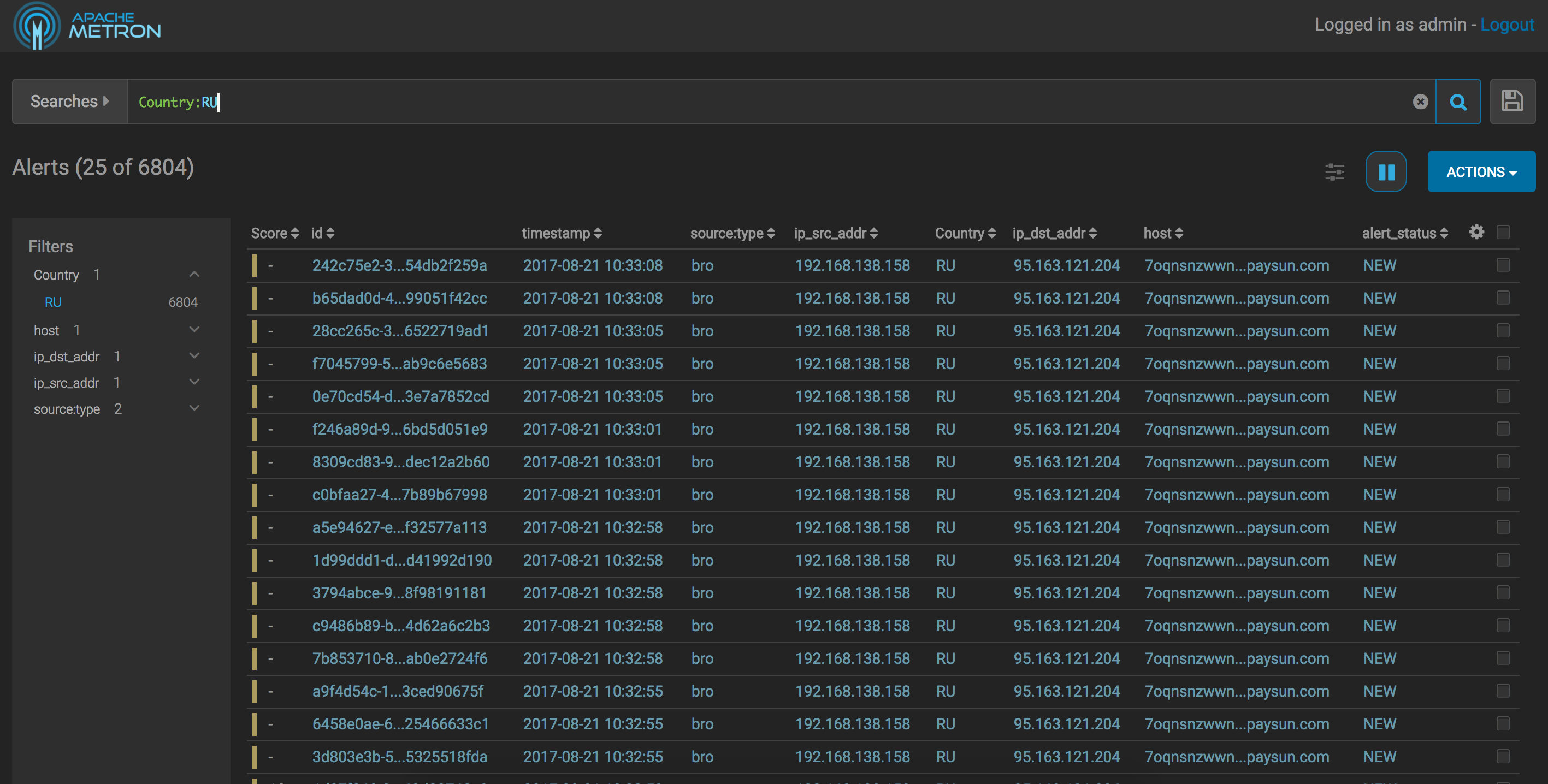Image resolution: width=1548 pixels, height=784 pixels.
Task: Collapse the Country filter group
Action: 194,275
